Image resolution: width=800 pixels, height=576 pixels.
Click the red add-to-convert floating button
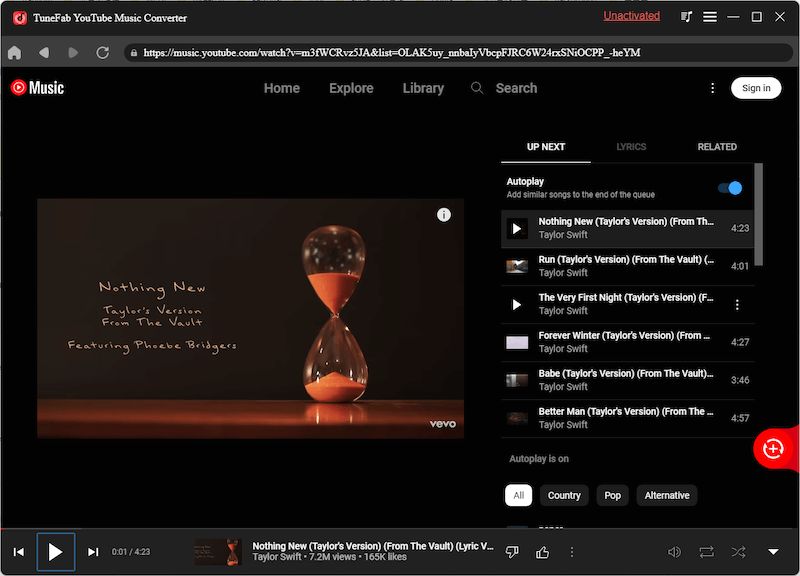[x=773, y=449]
